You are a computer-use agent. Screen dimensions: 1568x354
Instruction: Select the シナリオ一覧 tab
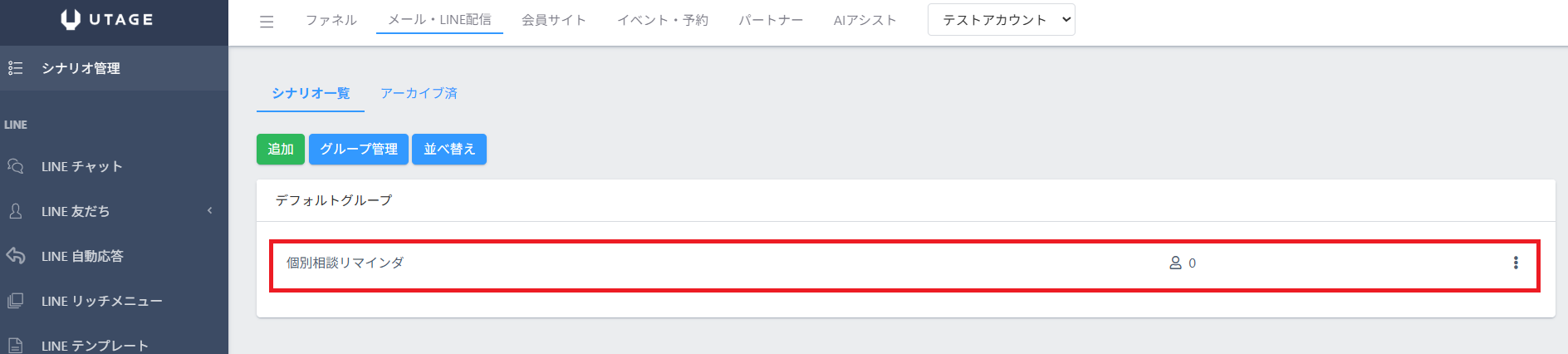(x=311, y=93)
